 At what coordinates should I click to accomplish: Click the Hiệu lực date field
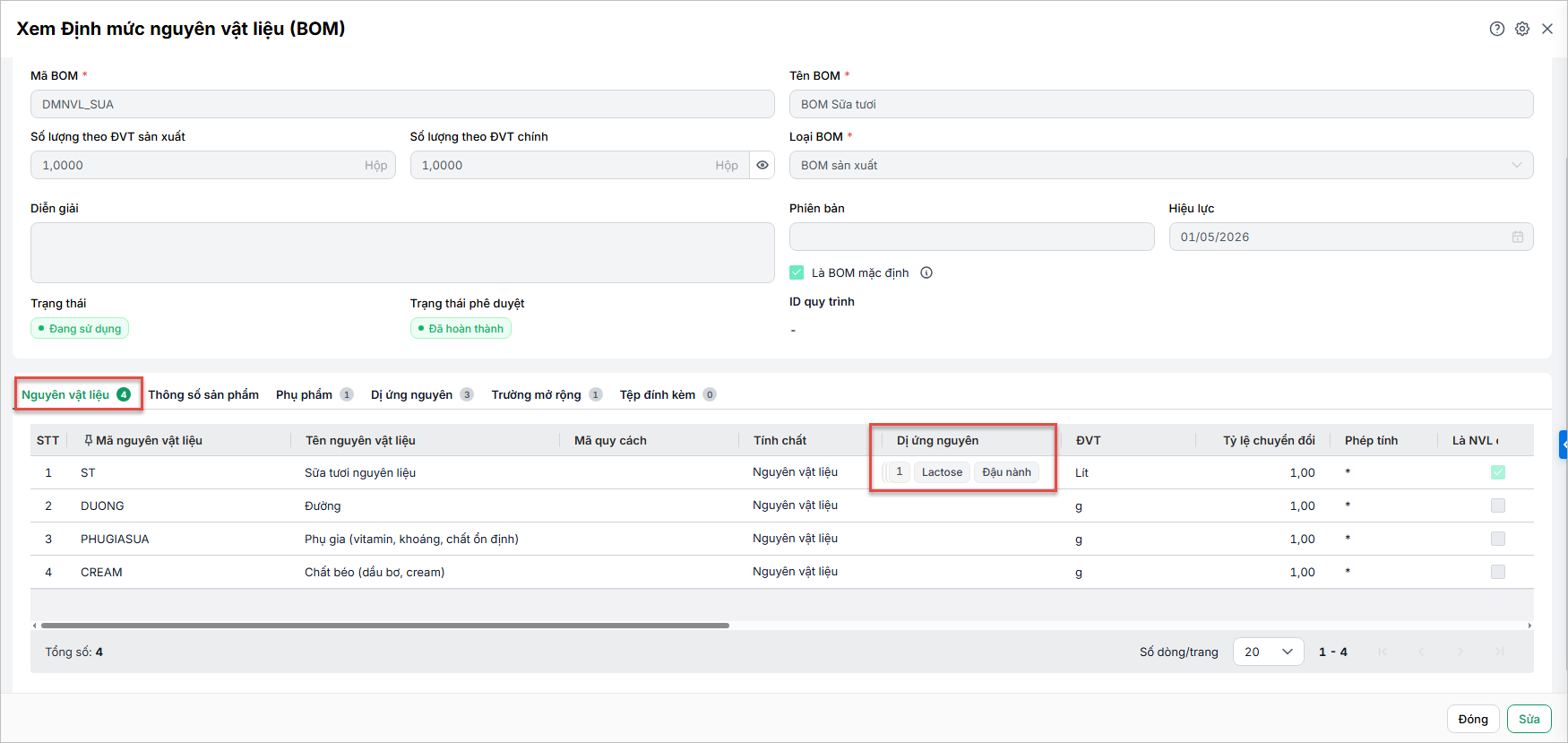[x=1351, y=237]
